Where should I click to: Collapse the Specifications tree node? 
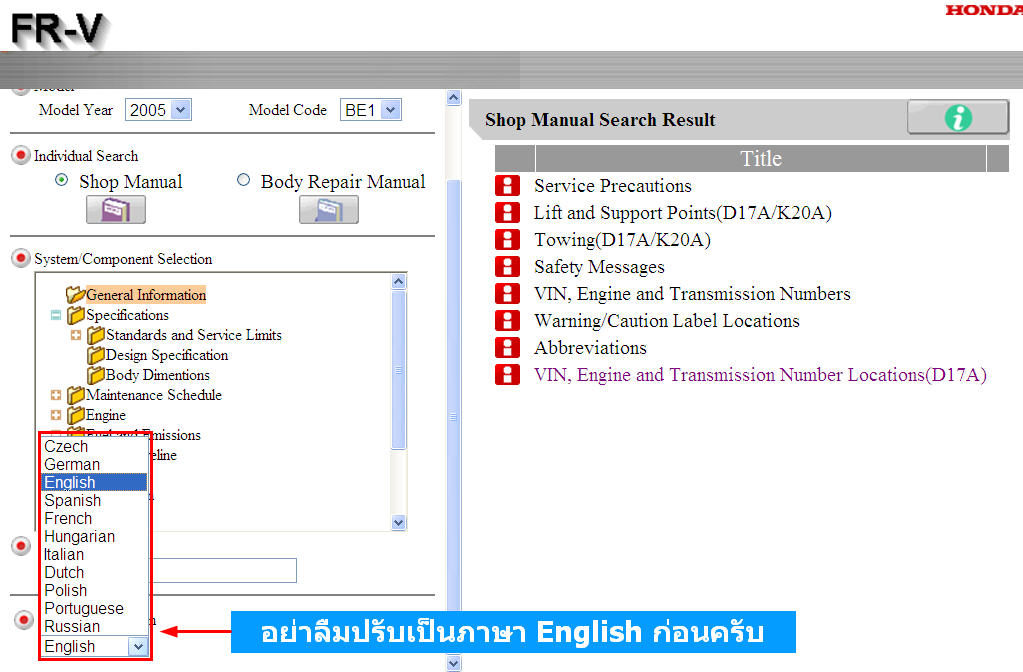tap(56, 315)
